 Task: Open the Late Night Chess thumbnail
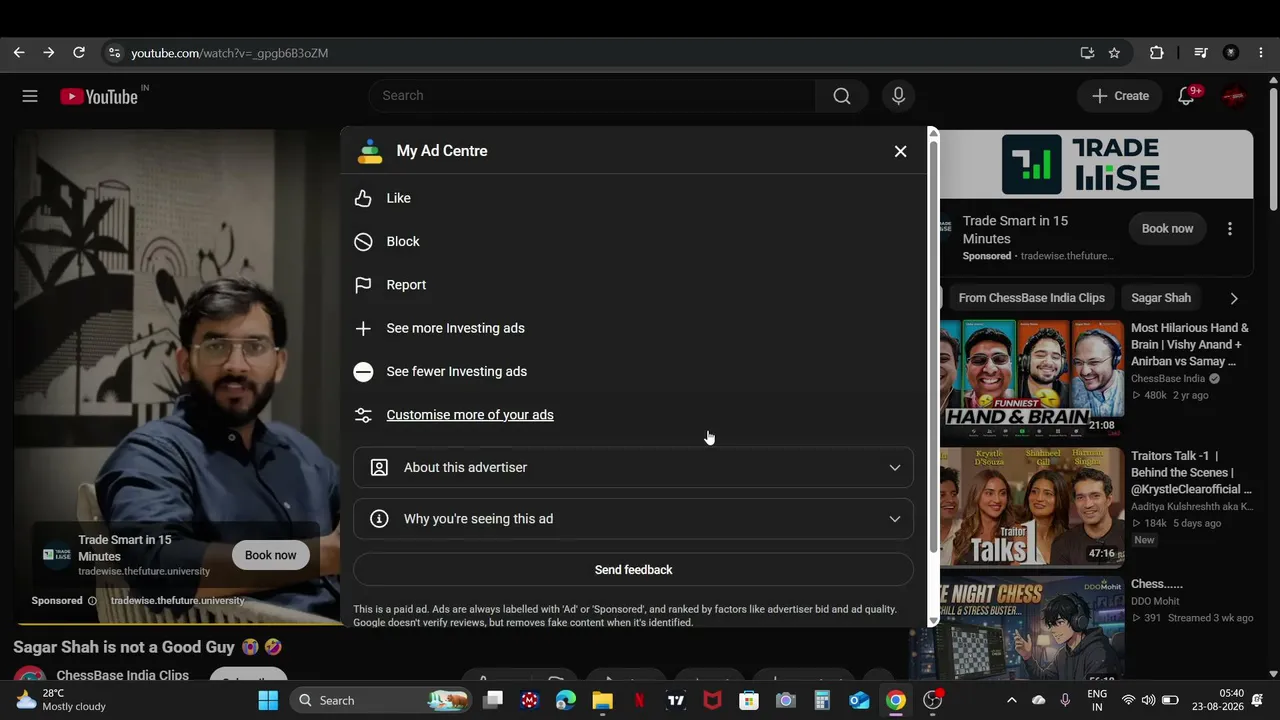click(x=1031, y=628)
